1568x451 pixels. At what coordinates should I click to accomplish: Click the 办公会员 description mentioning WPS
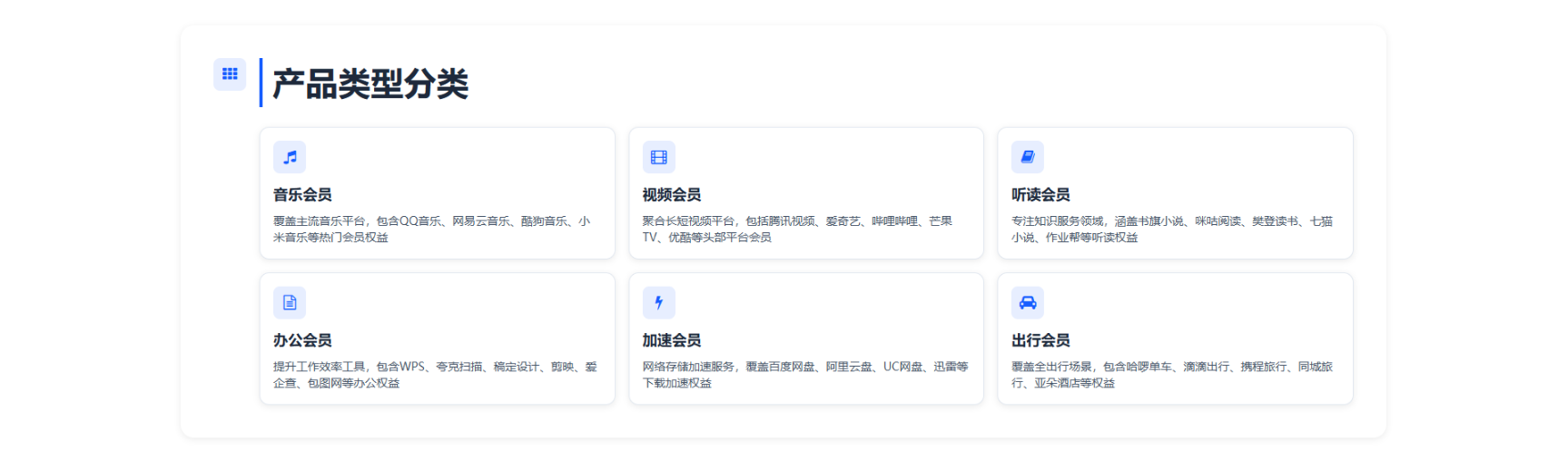[435, 375]
